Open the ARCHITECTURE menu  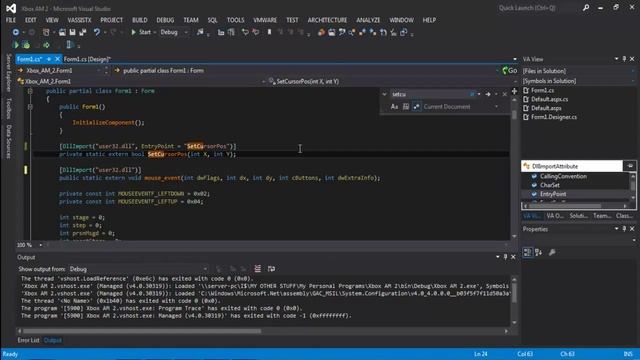coord(327,20)
